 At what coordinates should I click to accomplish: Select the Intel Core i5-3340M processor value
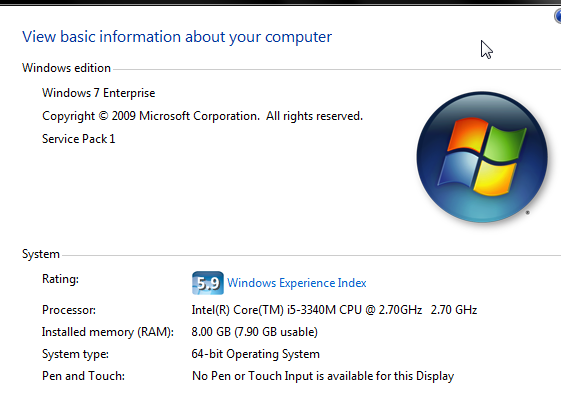click(x=334, y=310)
